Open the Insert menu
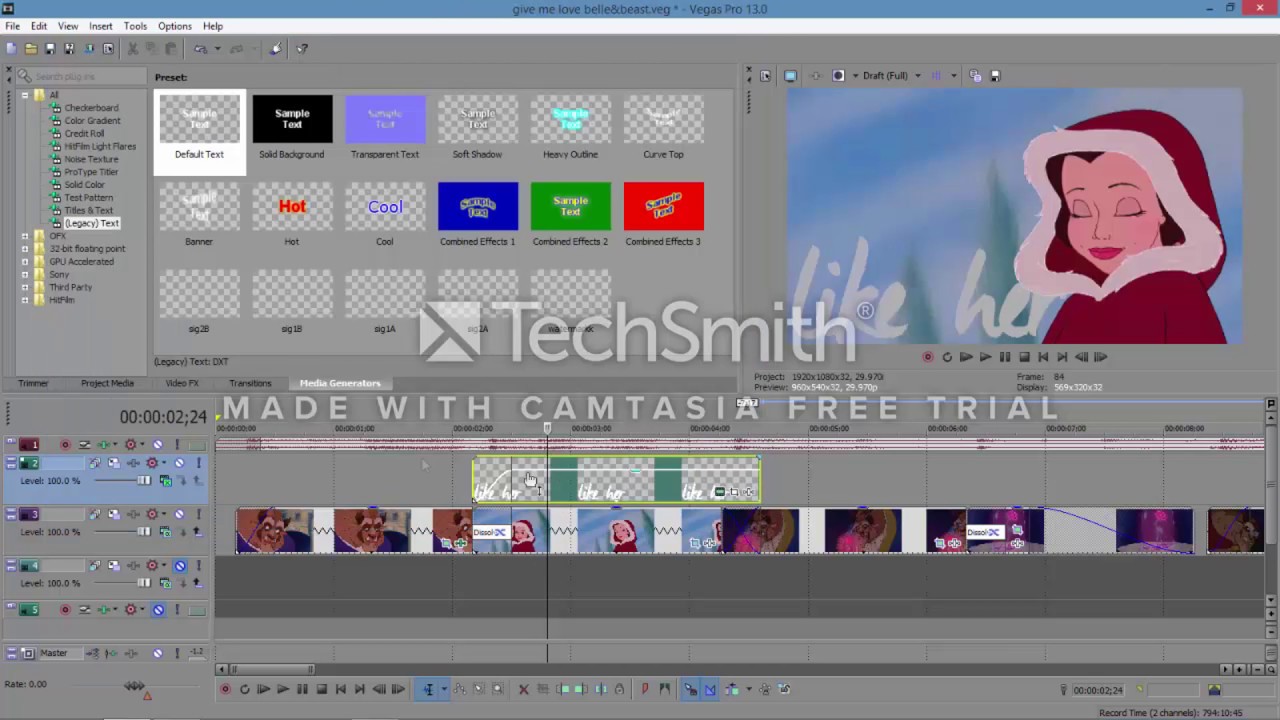The height and width of the screenshot is (720, 1280). [101, 26]
